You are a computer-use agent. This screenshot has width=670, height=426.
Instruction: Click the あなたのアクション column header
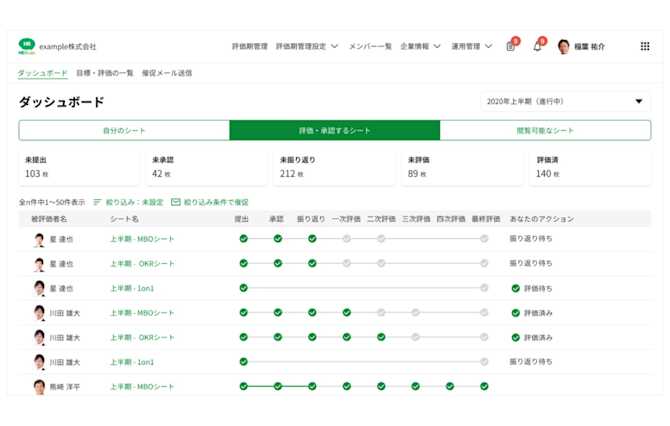click(x=542, y=219)
